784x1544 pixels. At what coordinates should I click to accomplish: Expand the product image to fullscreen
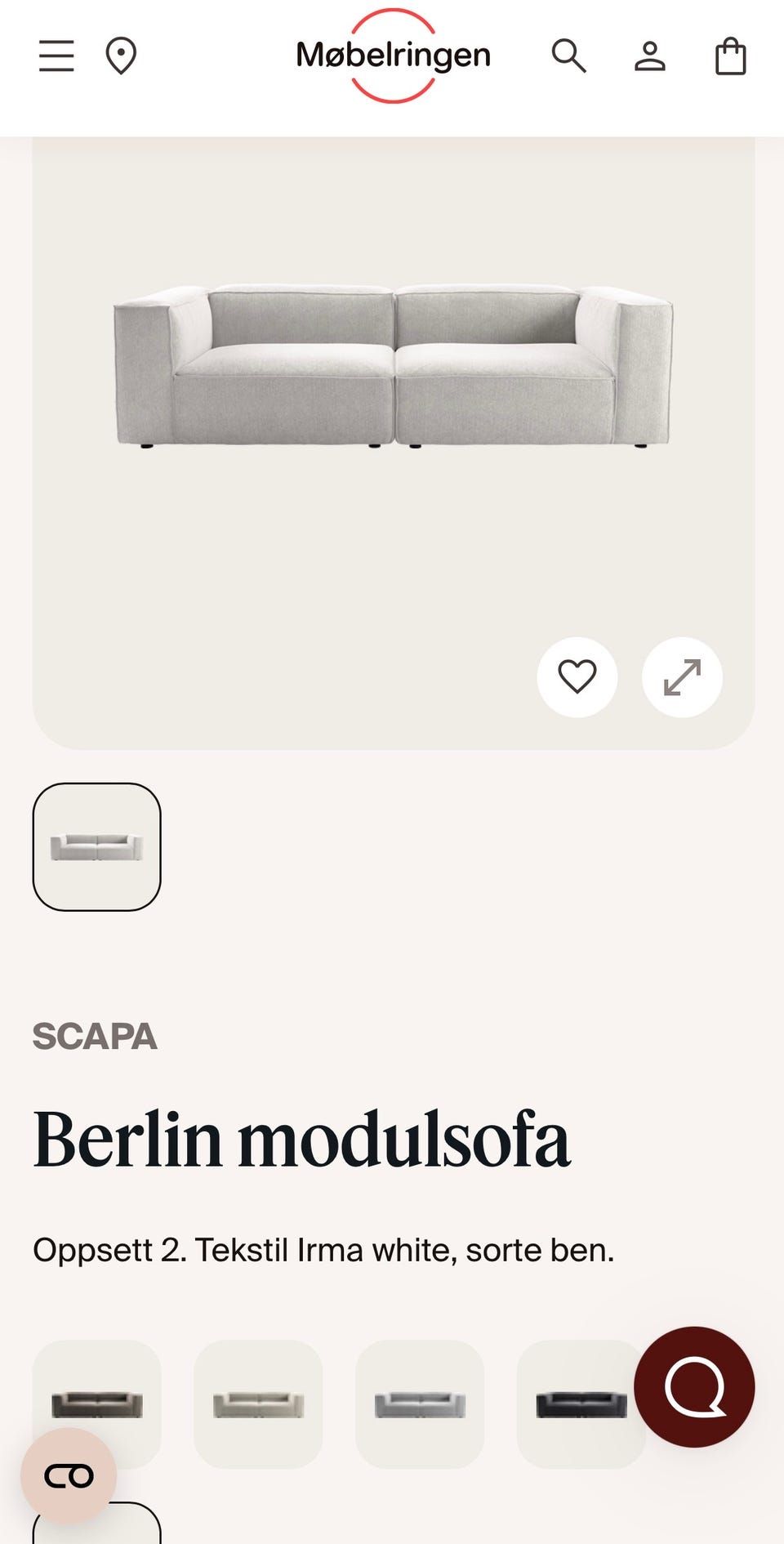point(682,677)
